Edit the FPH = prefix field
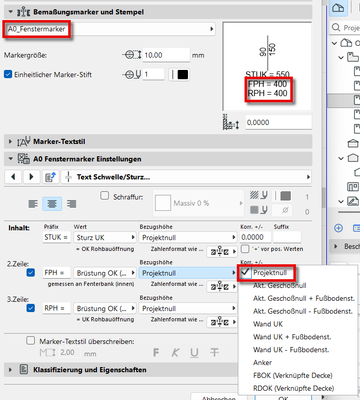The height and width of the screenshot is (400, 360). (56, 273)
